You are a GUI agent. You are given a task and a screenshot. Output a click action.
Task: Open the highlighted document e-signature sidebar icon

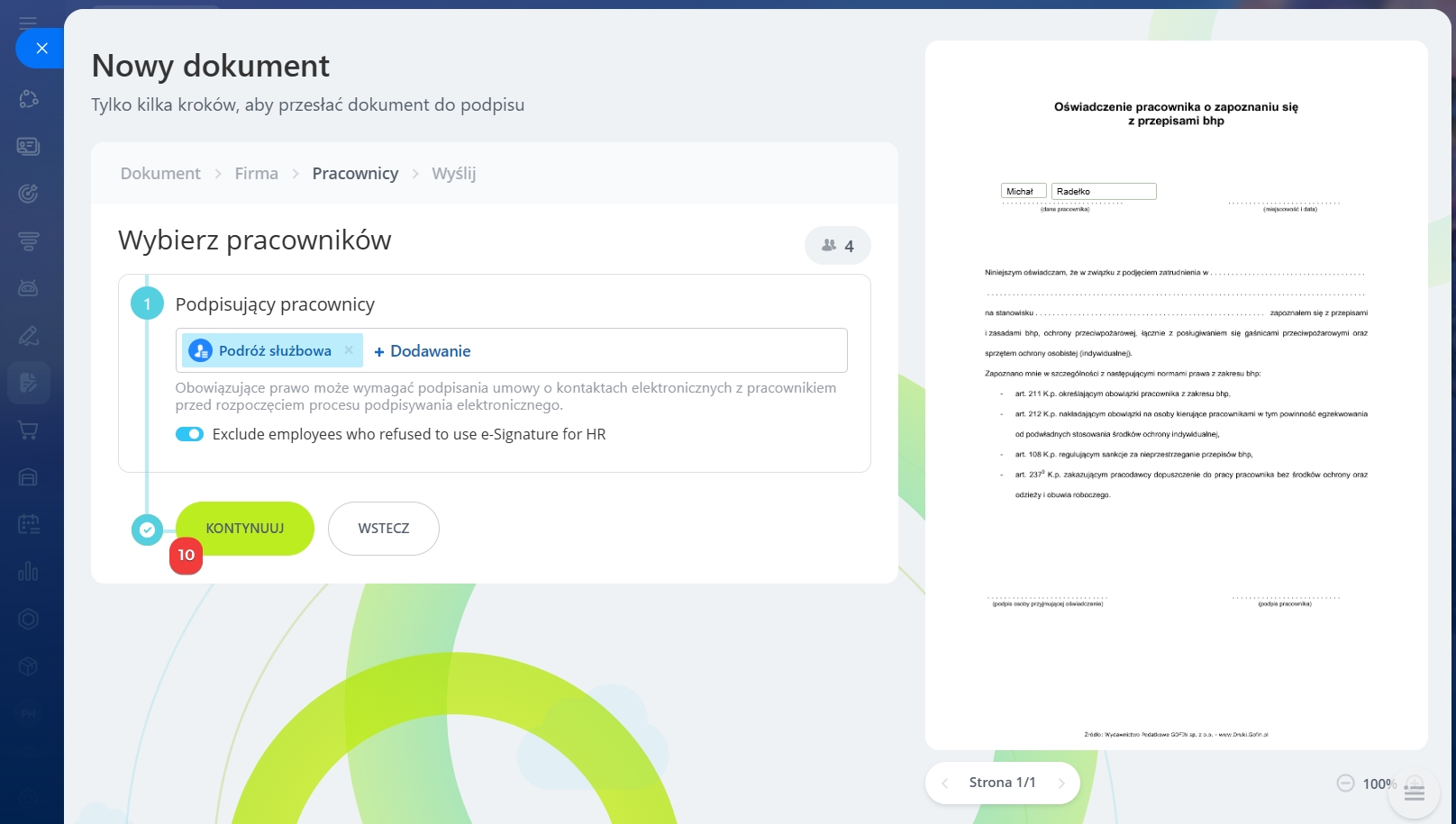pos(29,383)
